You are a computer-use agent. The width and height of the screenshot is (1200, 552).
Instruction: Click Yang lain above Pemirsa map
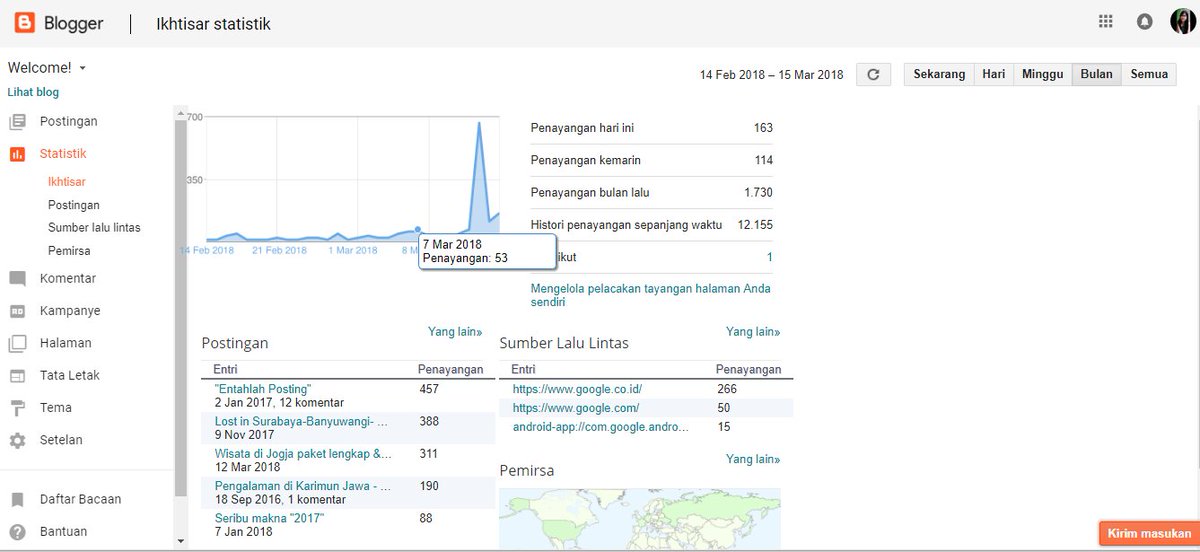[753, 459]
